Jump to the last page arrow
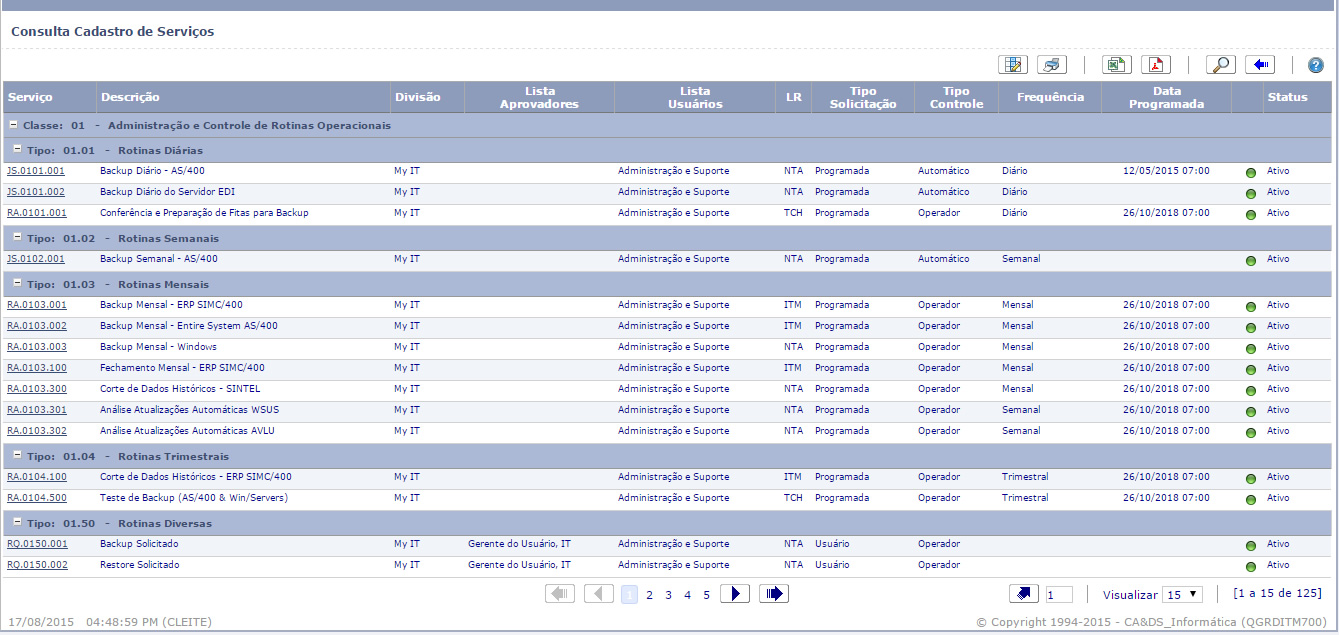1339x635 pixels. coord(774,594)
